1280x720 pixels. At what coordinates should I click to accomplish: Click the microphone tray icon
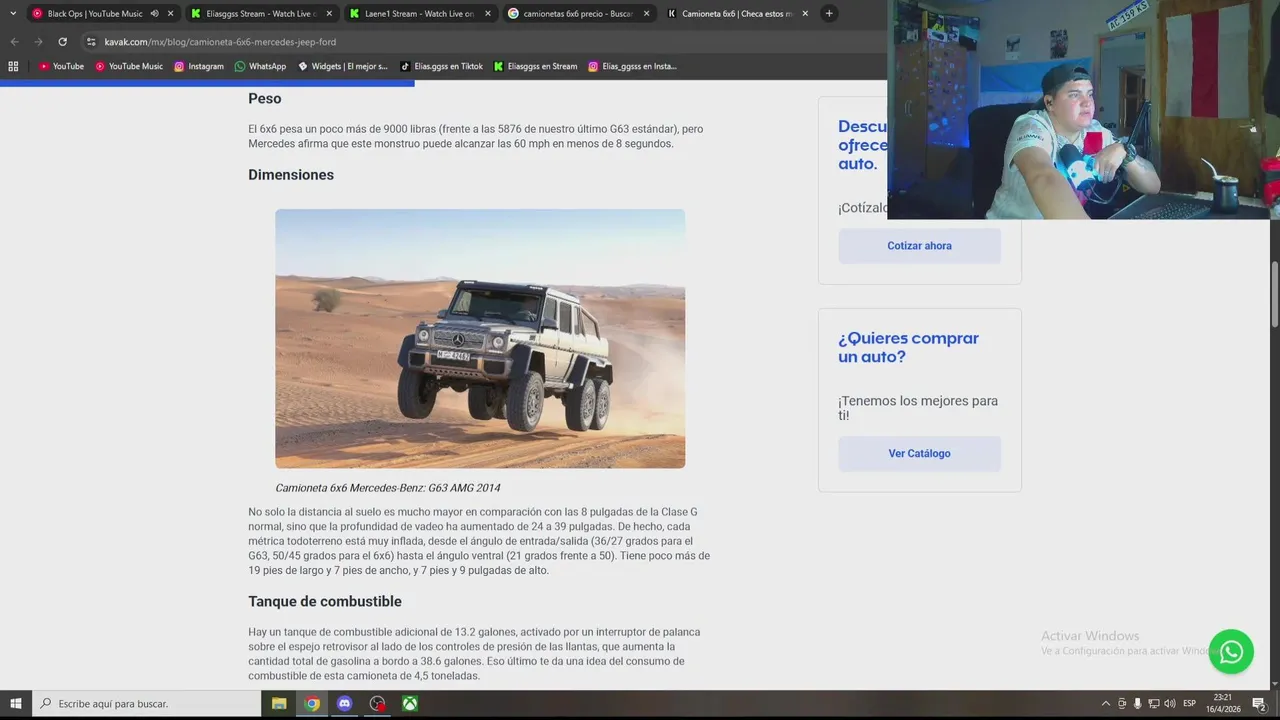coord(1137,704)
